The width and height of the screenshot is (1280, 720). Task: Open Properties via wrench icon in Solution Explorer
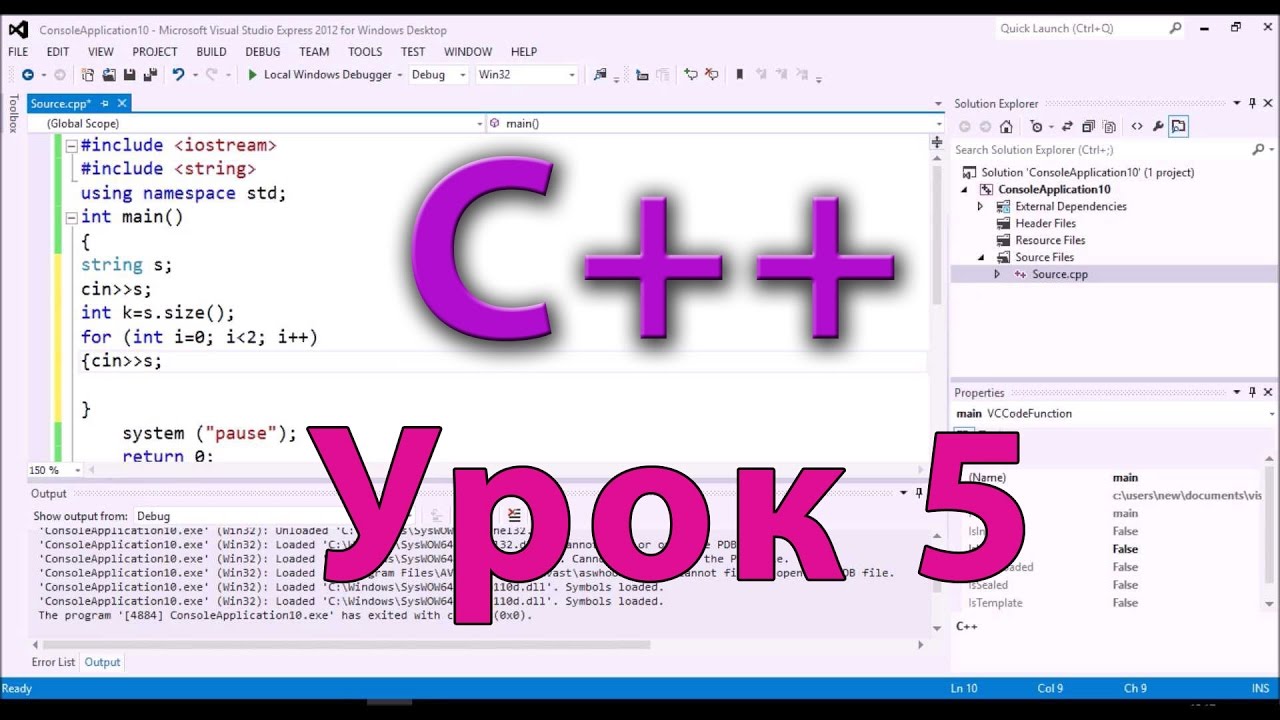(x=1158, y=126)
